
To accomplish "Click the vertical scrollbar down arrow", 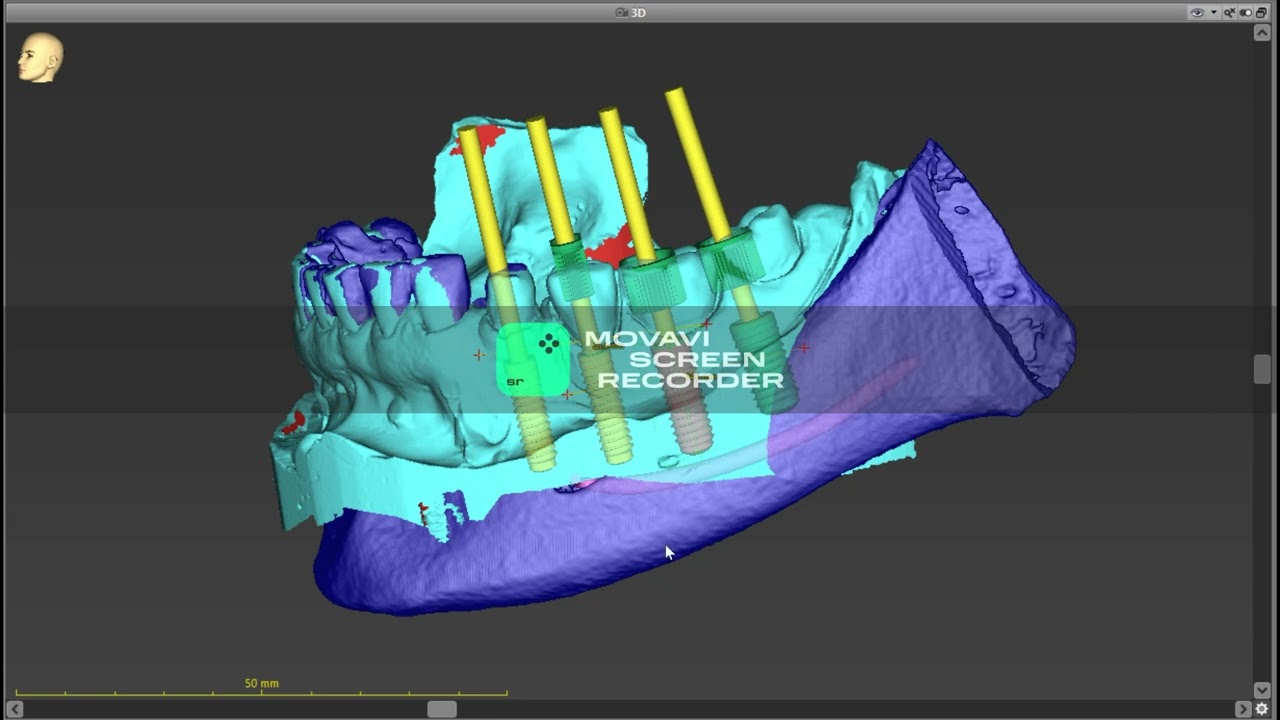I will coord(1262,690).
